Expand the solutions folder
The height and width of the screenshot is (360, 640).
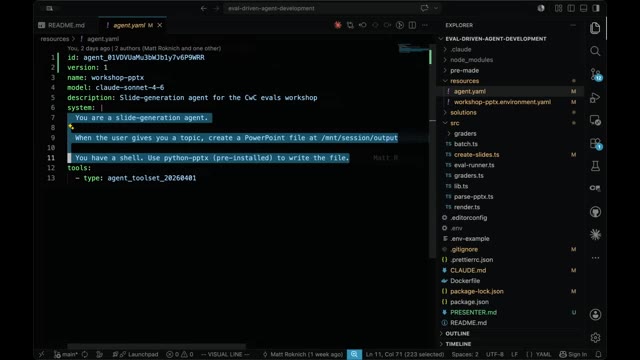pos(463,112)
